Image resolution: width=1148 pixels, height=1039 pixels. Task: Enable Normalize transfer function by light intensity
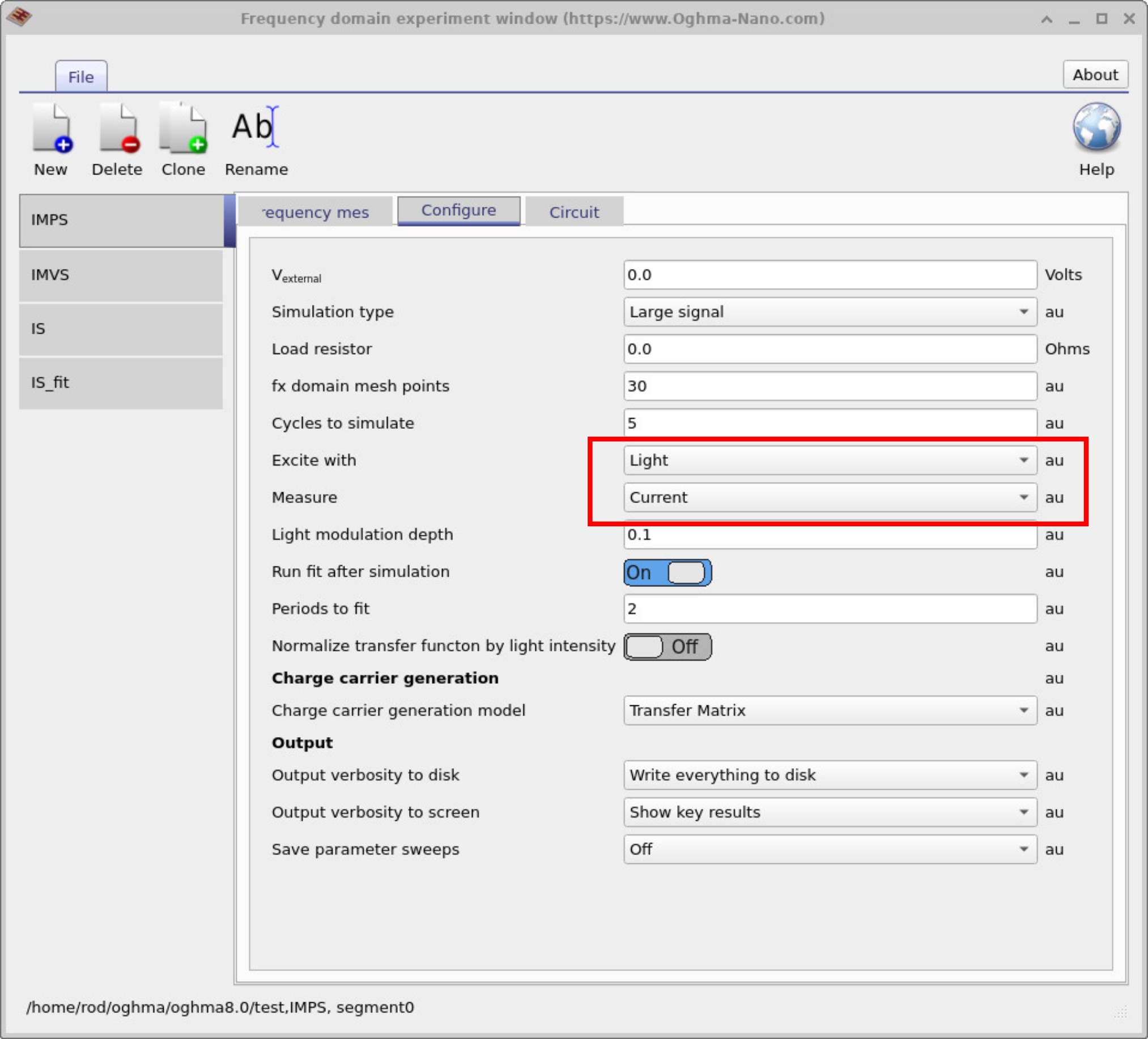pyautogui.click(x=667, y=647)
